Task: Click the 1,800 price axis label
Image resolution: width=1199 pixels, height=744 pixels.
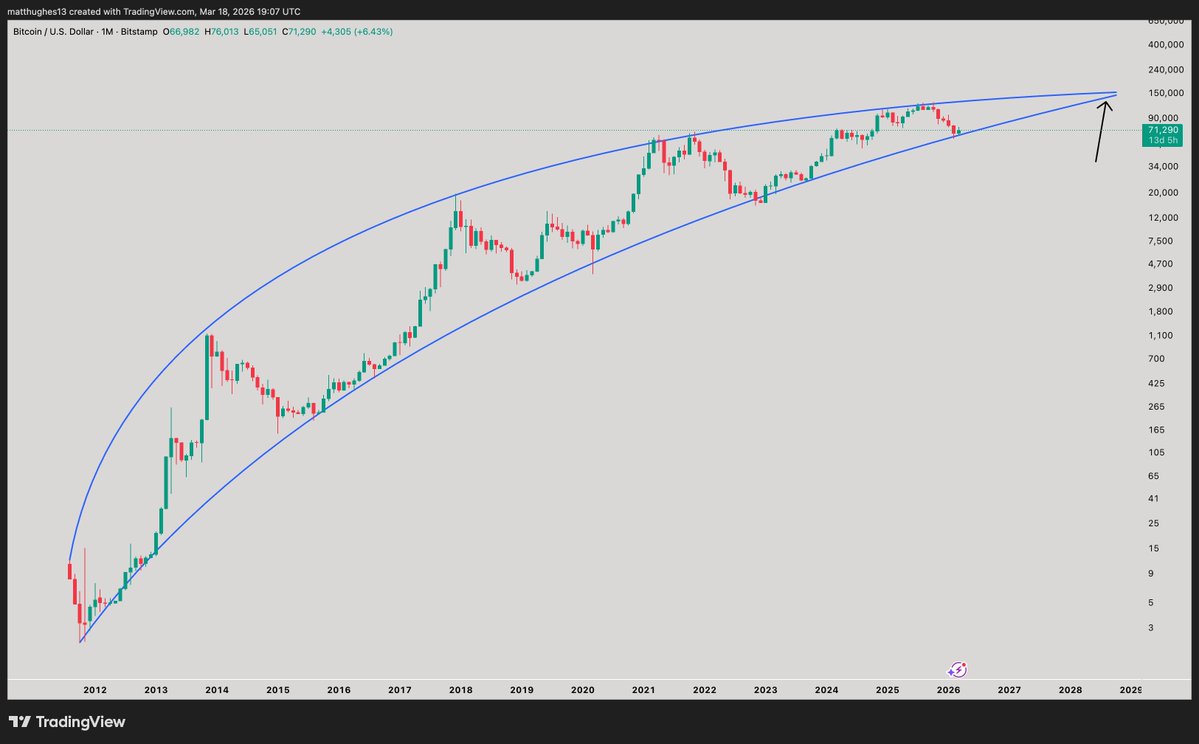Action: 1160,311
